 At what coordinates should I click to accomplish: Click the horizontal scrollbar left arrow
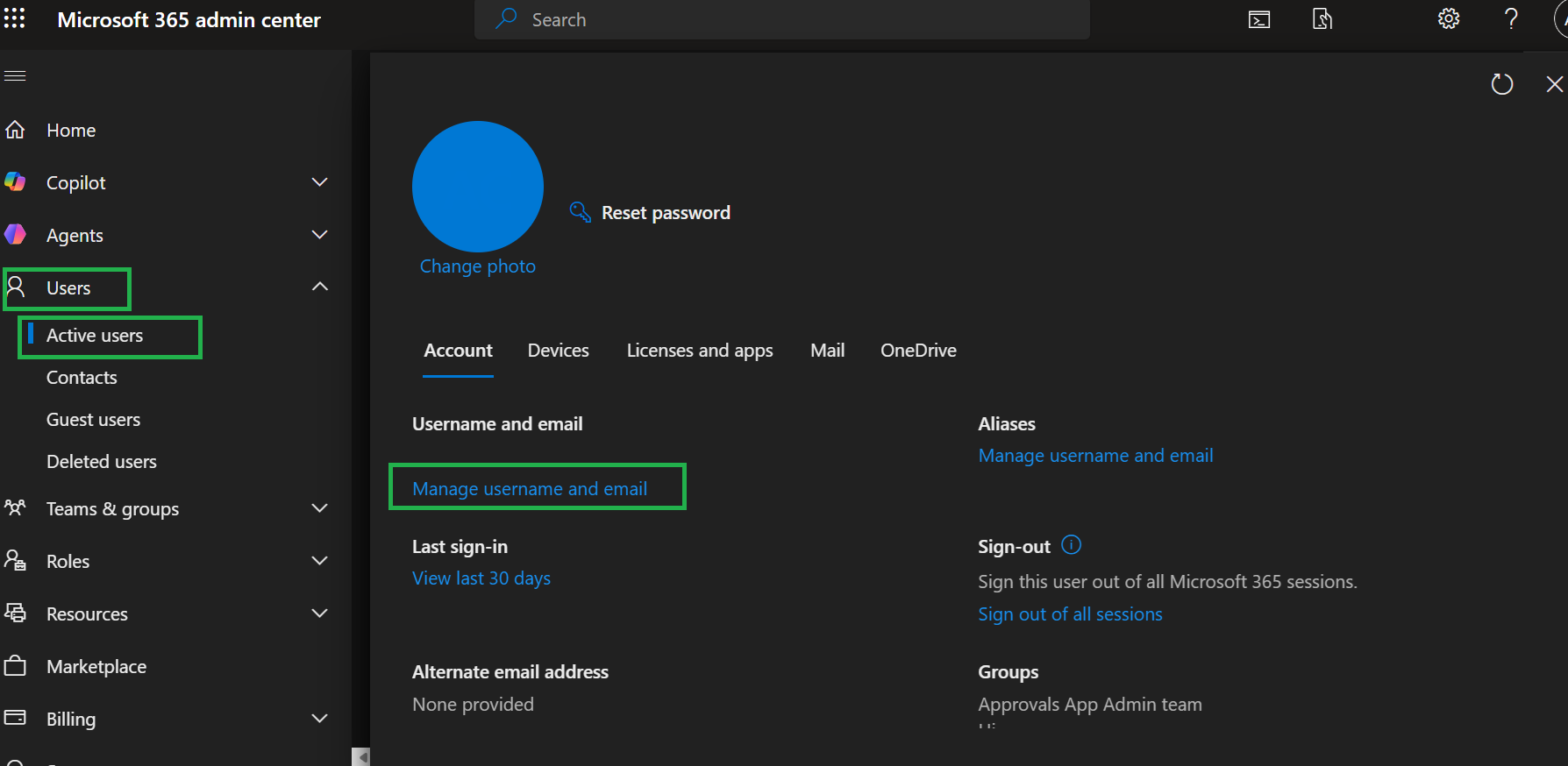(x=361, y=756)
